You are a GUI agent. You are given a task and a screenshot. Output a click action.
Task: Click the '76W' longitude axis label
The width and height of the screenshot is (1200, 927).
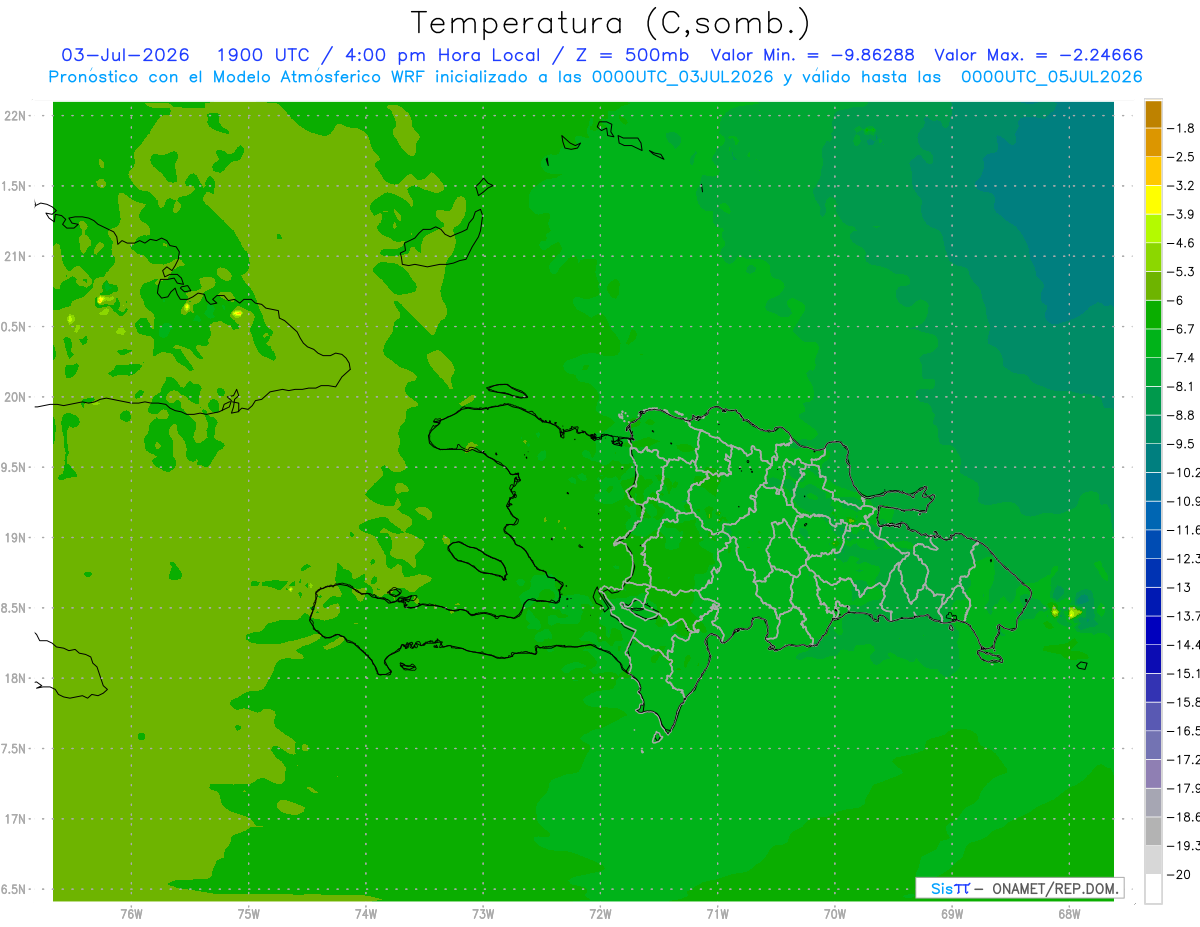pyautogui.click(x=131, y=914)
